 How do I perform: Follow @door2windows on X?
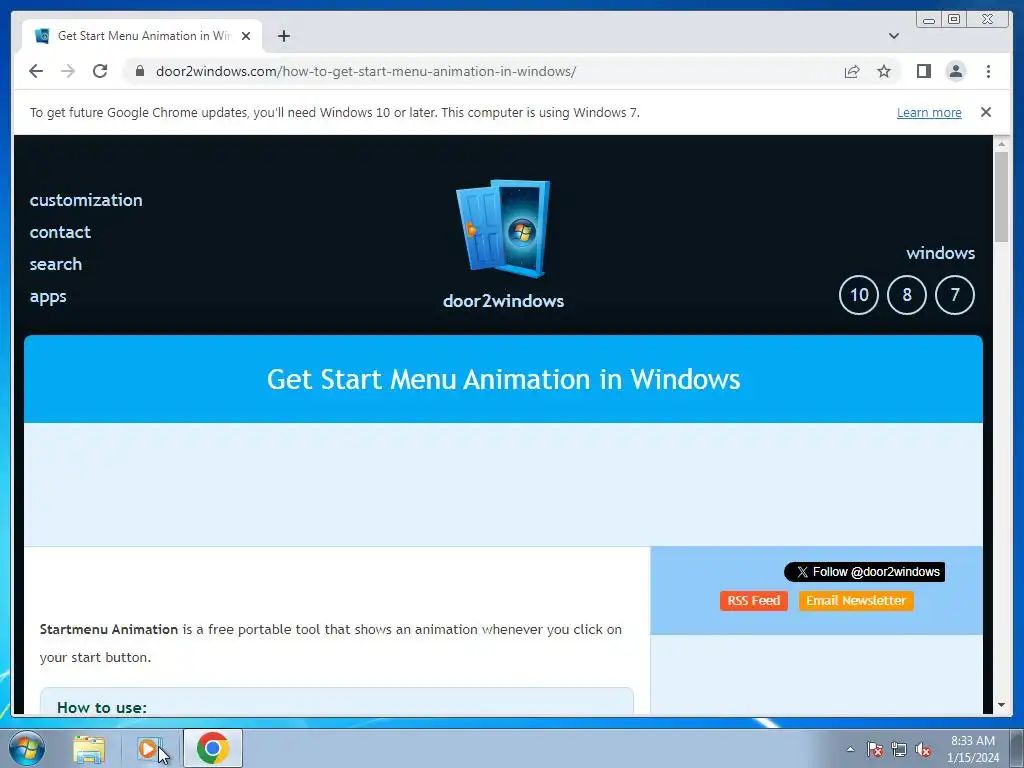864,572
